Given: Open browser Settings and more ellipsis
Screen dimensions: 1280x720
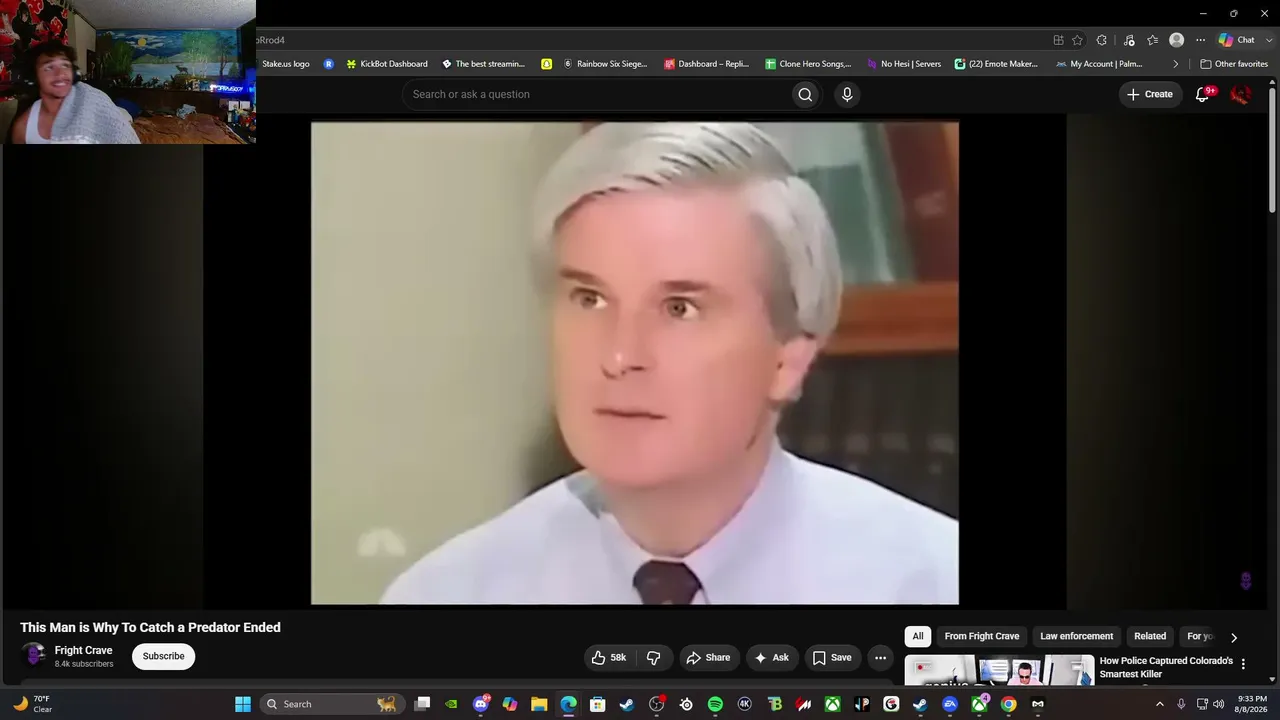Looking at the screenshot, I should 1201,40.
